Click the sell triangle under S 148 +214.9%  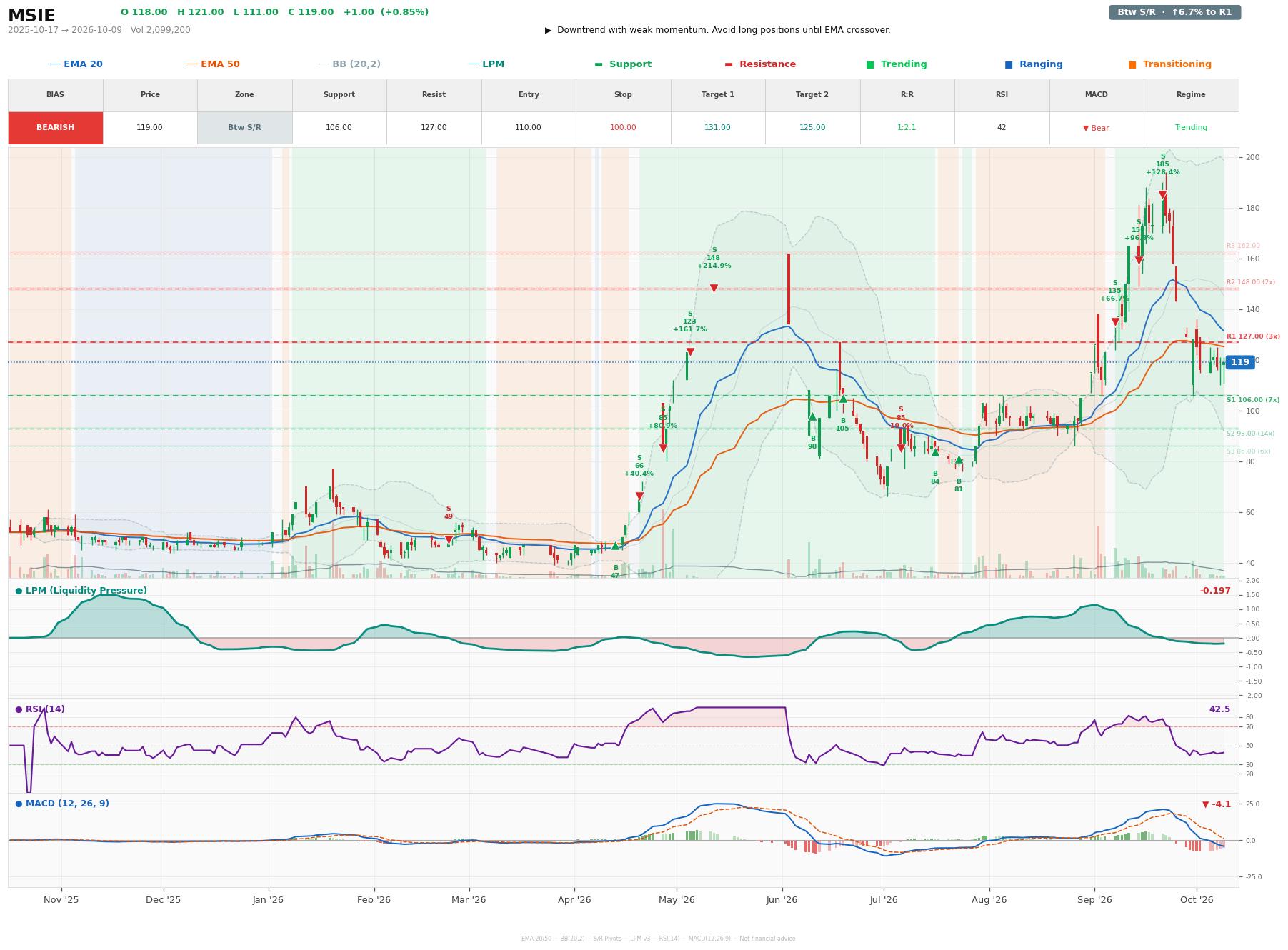point(714,289)
